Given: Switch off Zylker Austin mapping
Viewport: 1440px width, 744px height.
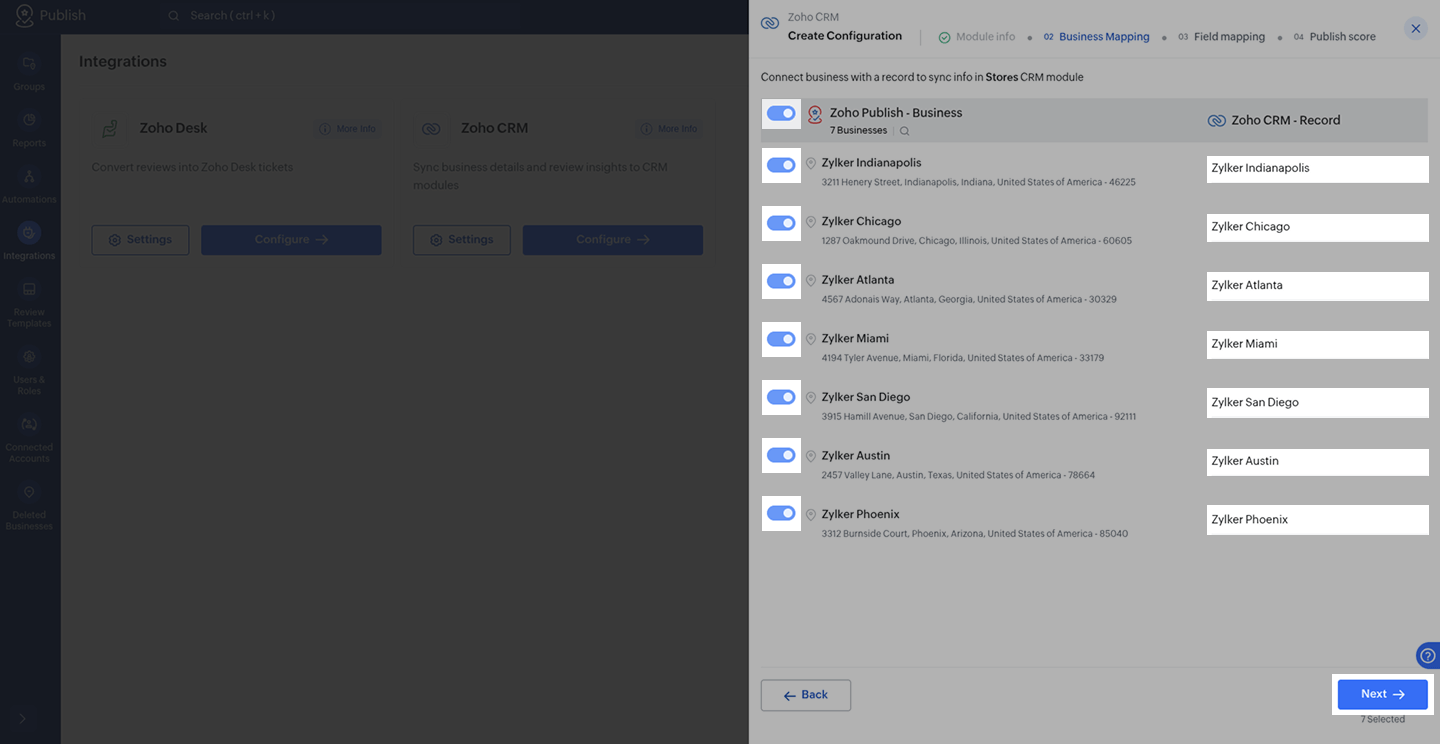Looking at the screenshot, I should [781, 455].
